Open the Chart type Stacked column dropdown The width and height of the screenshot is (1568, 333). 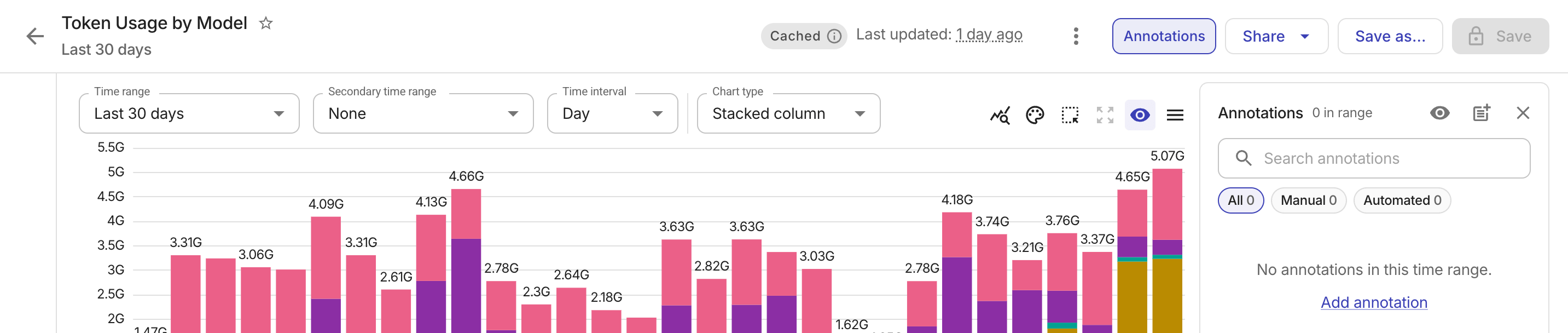coord(788,113)
